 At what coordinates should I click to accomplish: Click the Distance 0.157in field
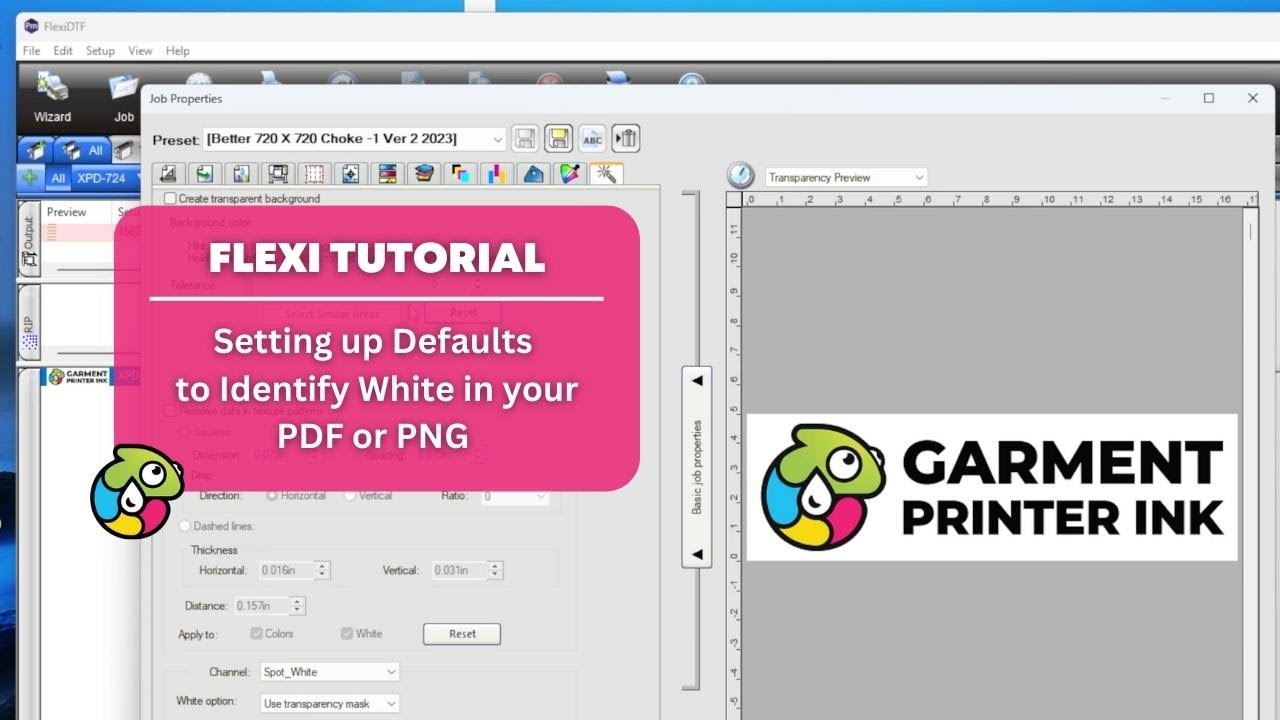click(262, 606)
